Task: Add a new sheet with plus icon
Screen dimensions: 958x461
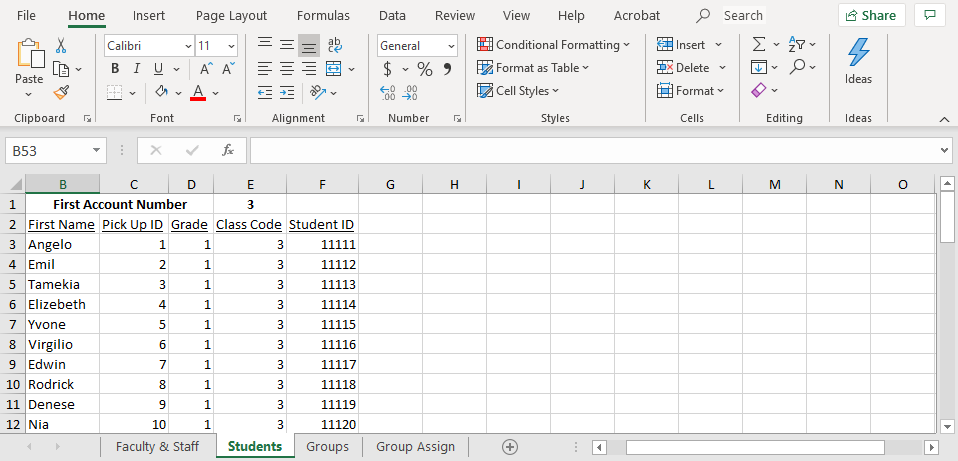Action: tap(510, 447)
